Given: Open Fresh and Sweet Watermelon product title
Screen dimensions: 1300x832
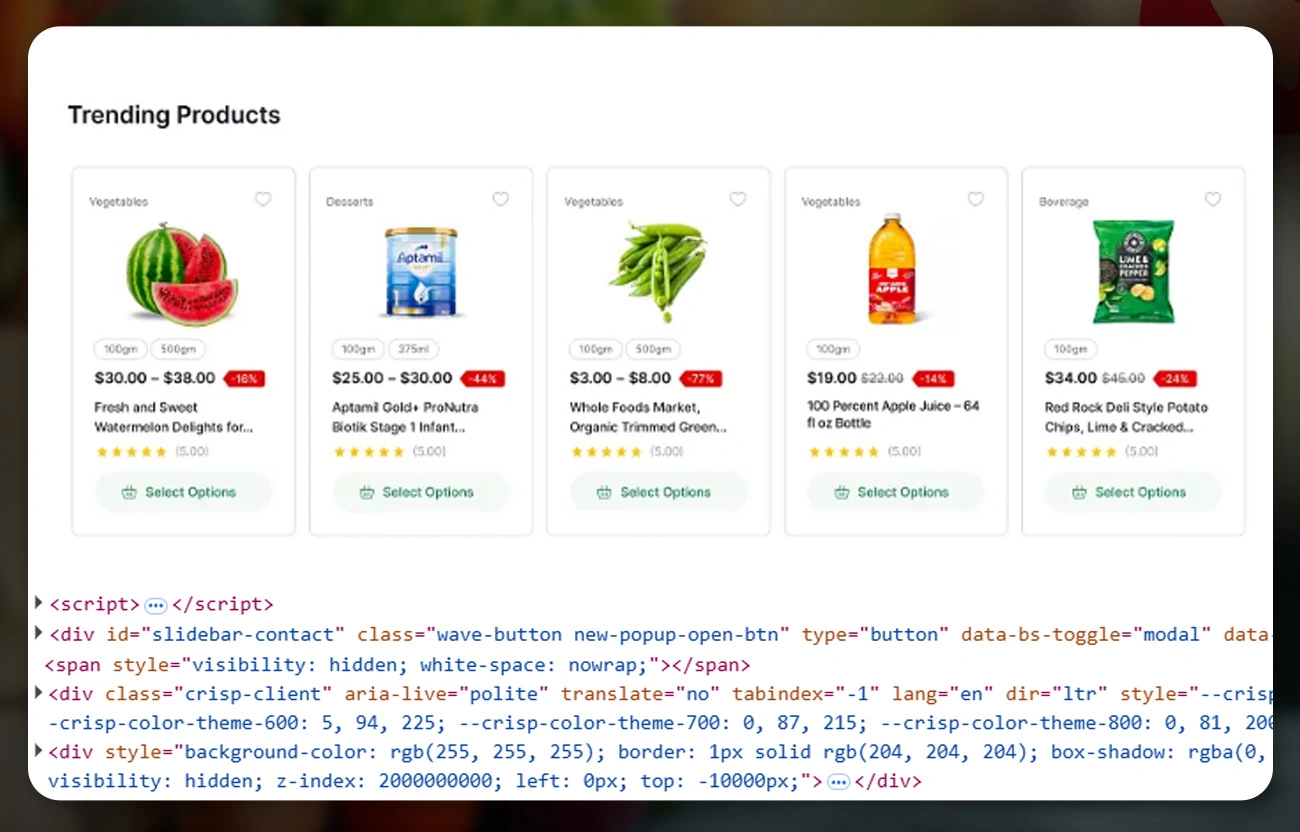Looking at the screenshot, I should 174,417.
